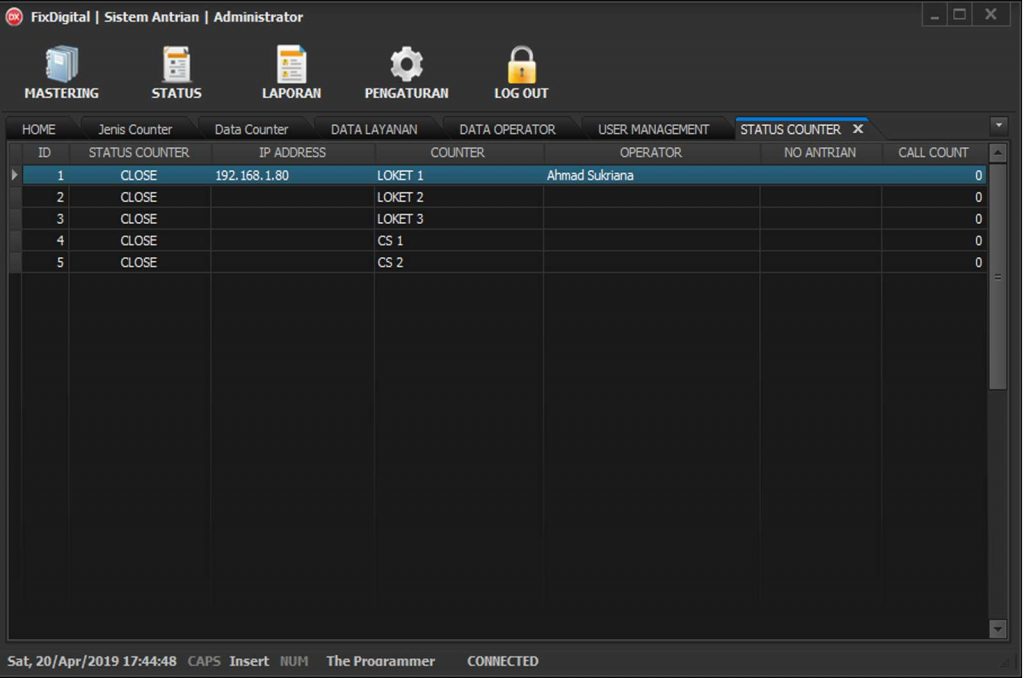Click the LOG OUT padlock icon
Image resolution: width=1024 pixels, height=678 pixels.
(x=521, y=66)
